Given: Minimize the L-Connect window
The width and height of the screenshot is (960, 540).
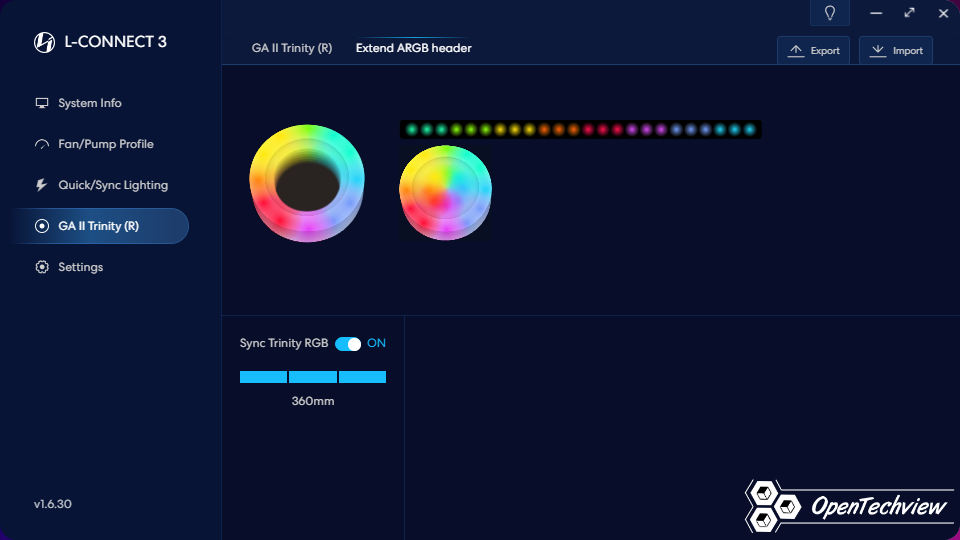Looking at the screenshot, I should [x=876, y=13].
